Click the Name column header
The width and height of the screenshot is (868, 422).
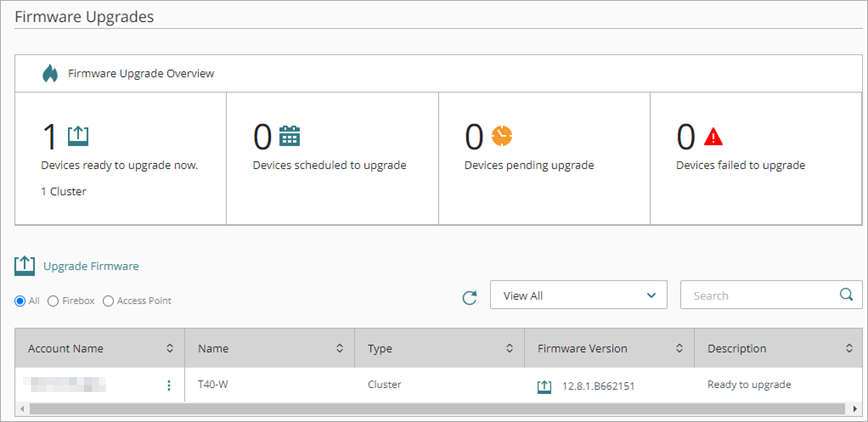(x=214, y=349)
